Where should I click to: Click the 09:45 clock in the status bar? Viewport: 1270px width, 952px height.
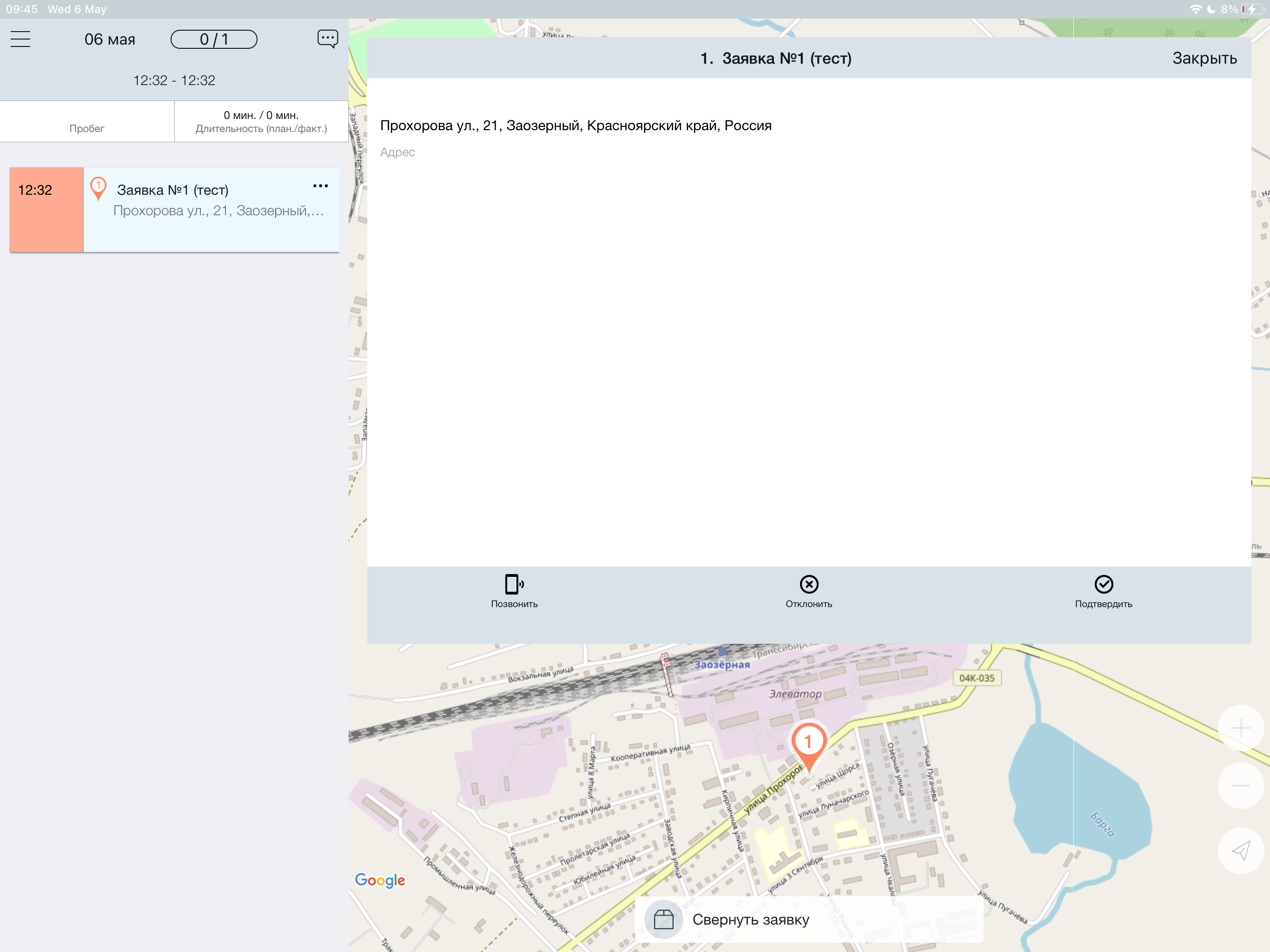point(22,9)
